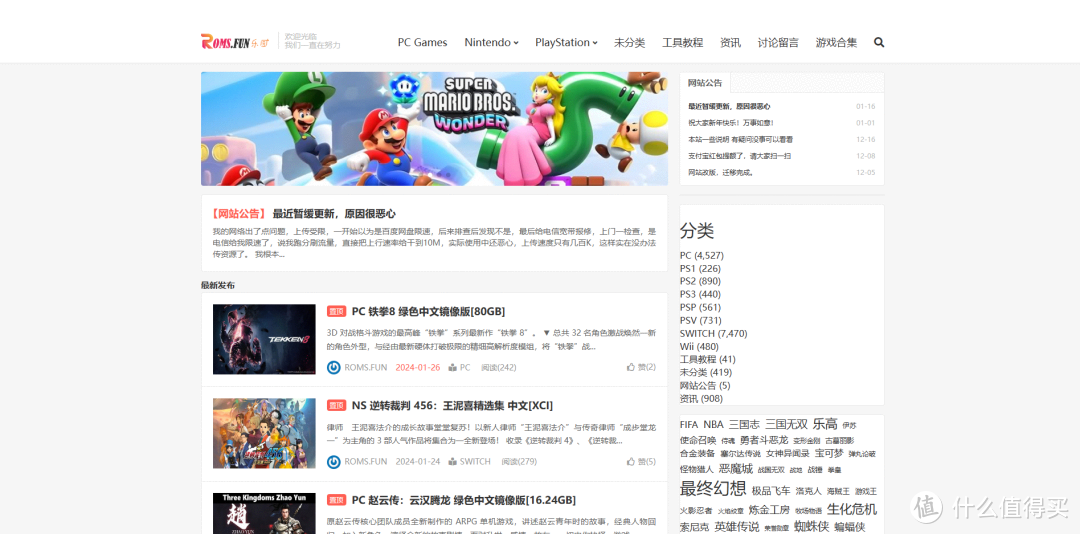
Task: Open sidebar notice 最近暂缓更新 dated 01-16
Action: 729,106
